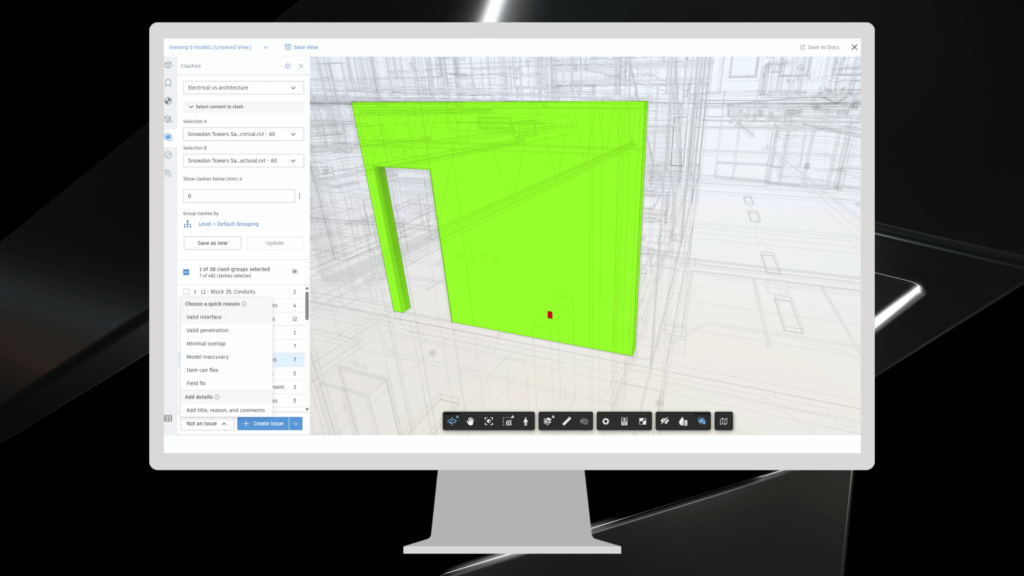Enable First person walk tool
Image resolution: width=1024 pixels, height=576 pixels.
(x=525, y=422)
